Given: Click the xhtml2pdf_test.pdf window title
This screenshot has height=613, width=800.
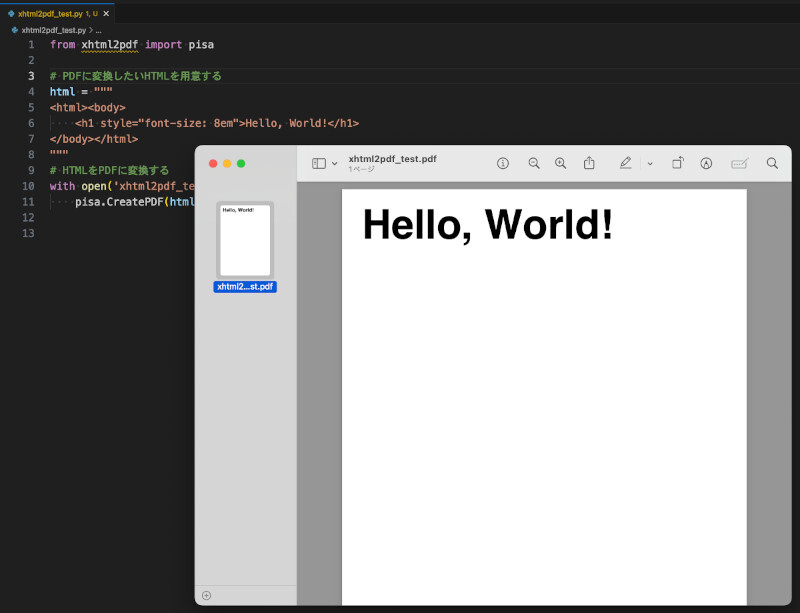Looking at the screenshot, I should [392, 159].
